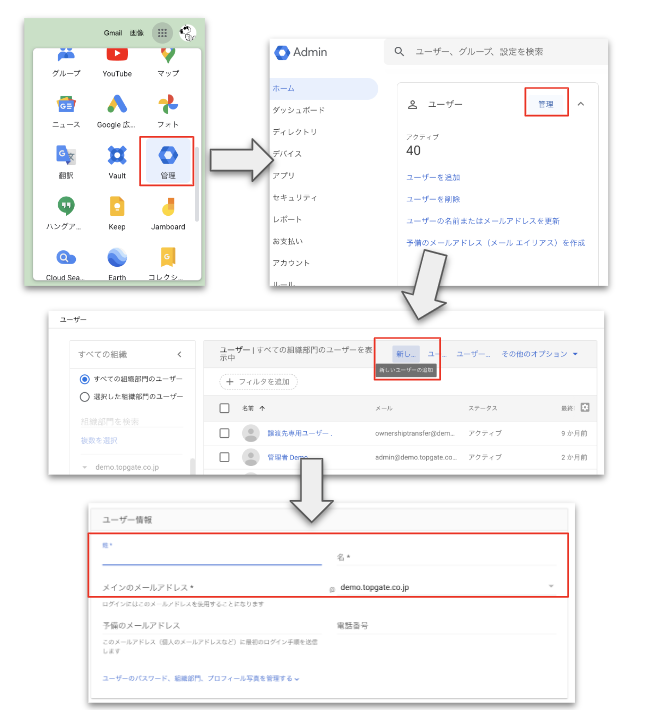
Task: Click the フィルタを追加 chip
Action: click(x=258, y=382)
